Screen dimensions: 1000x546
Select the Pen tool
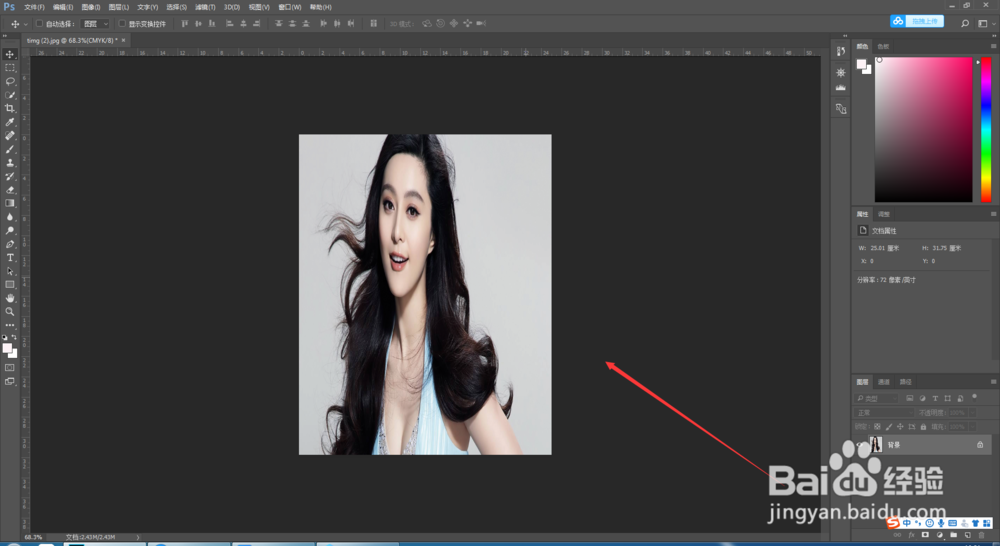10,244
